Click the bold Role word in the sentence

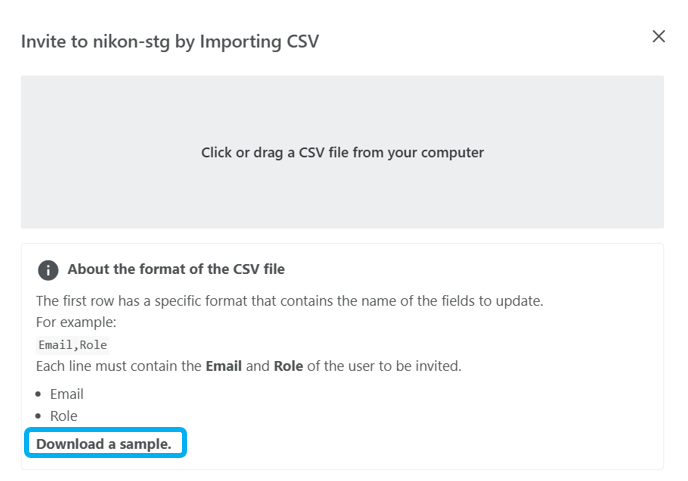[288, 366]
